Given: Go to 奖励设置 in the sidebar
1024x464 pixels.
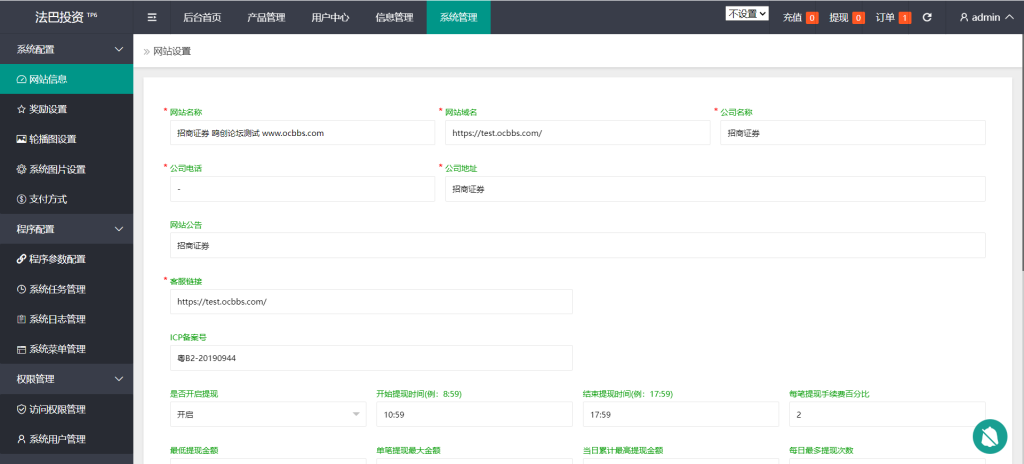Looking at the screenshot, I should pos(67,109).
